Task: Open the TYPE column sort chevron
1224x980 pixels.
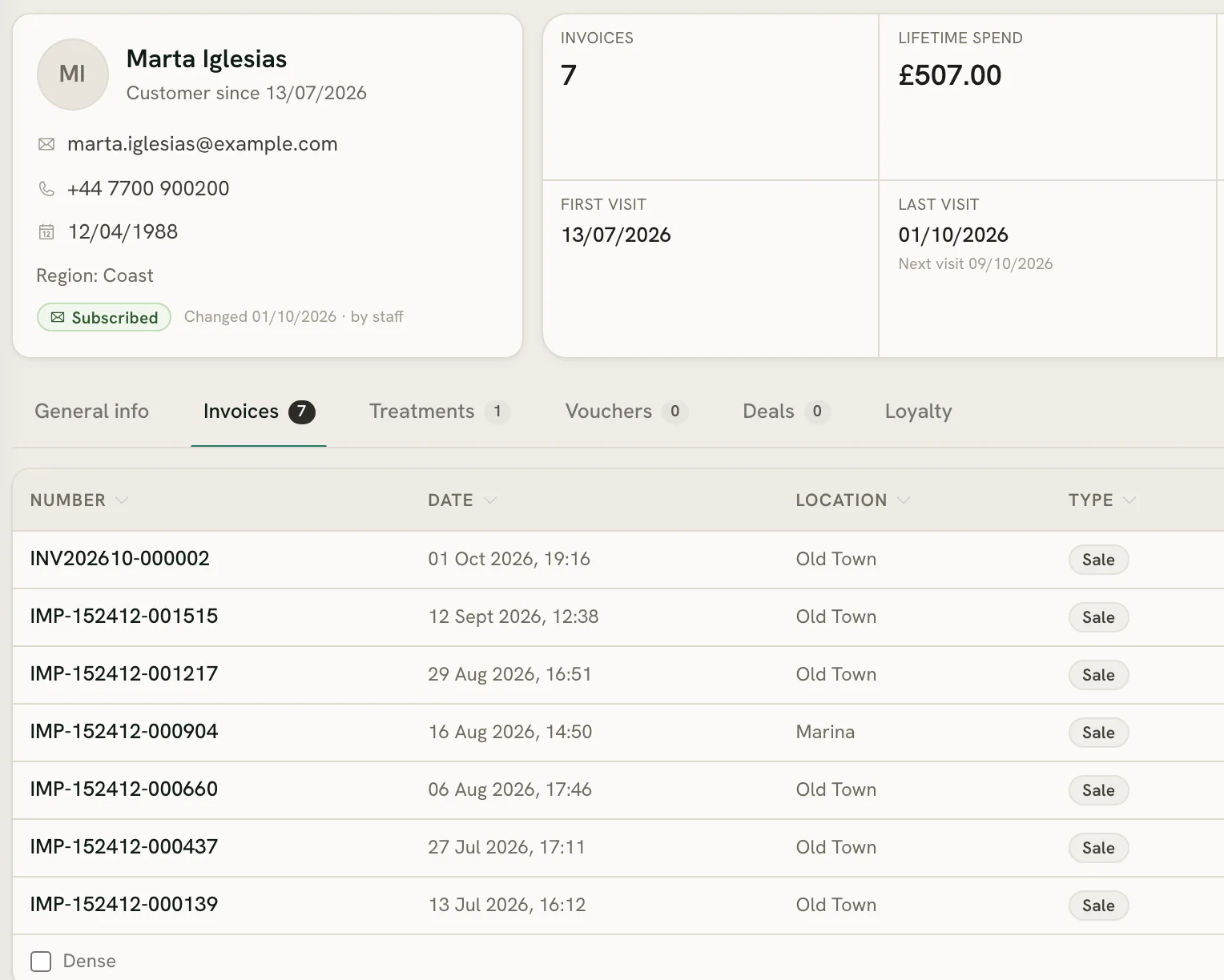Action: click(x=1129, y=500)
